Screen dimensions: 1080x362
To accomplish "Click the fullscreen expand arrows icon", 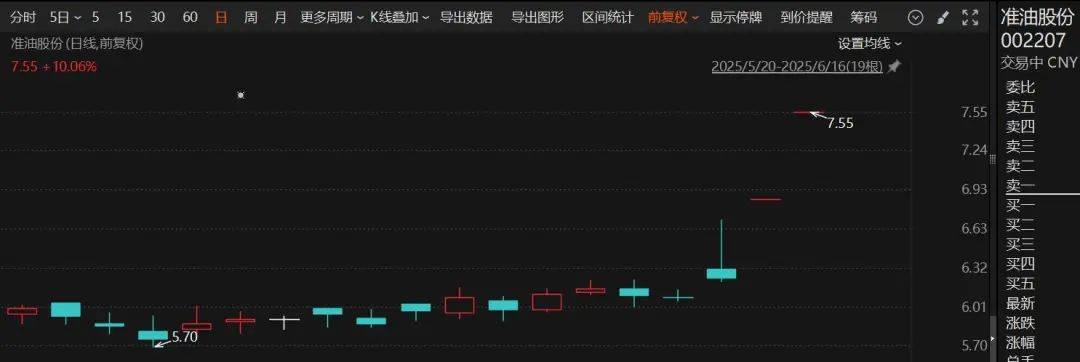I will coord(970,18).
